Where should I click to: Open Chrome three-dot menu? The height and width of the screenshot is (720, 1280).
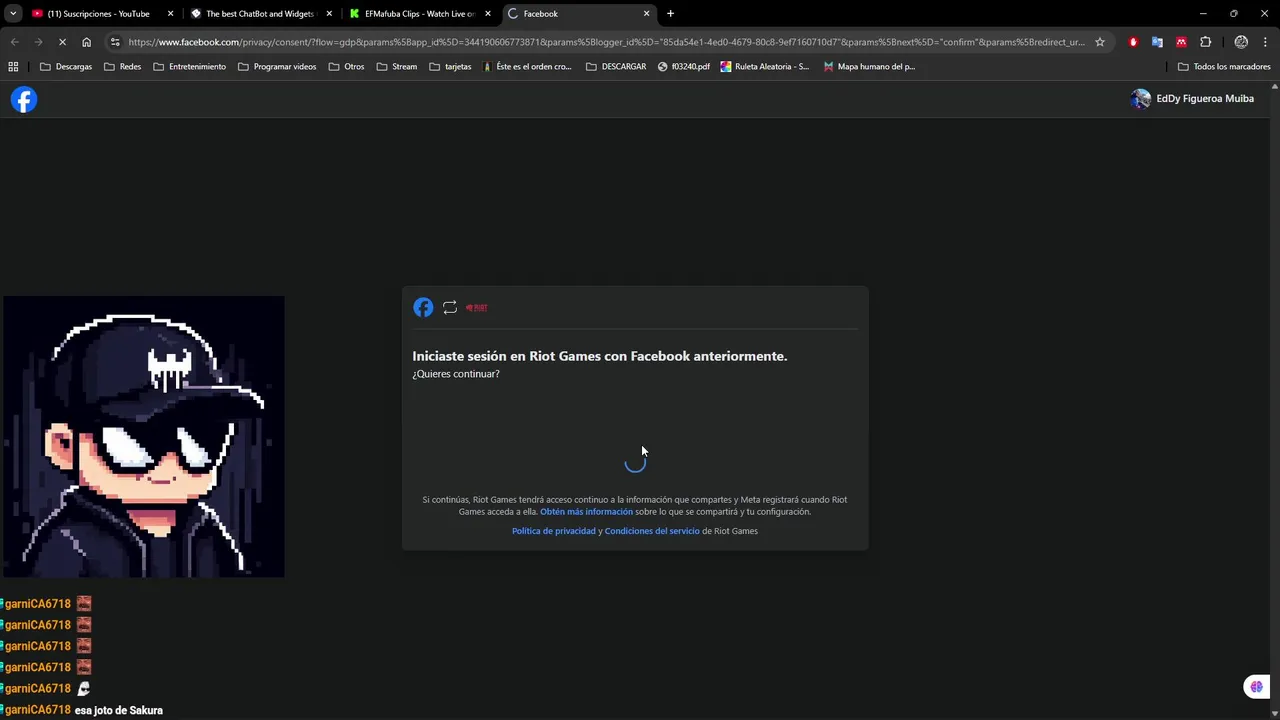pyautogui.click(x=1265, y=42)
